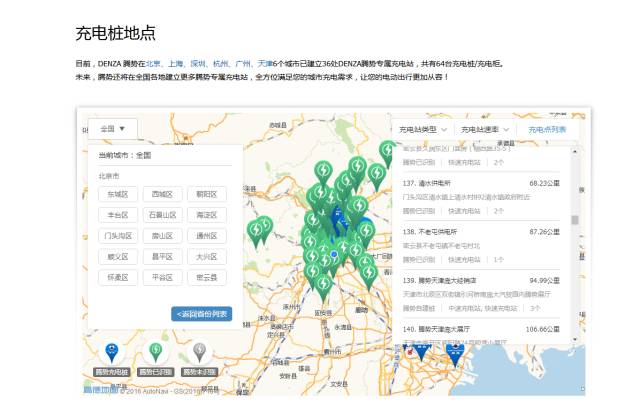The image size is (640, 415).
Task: Open the 深圳 city link
Action: coord(198,64)
